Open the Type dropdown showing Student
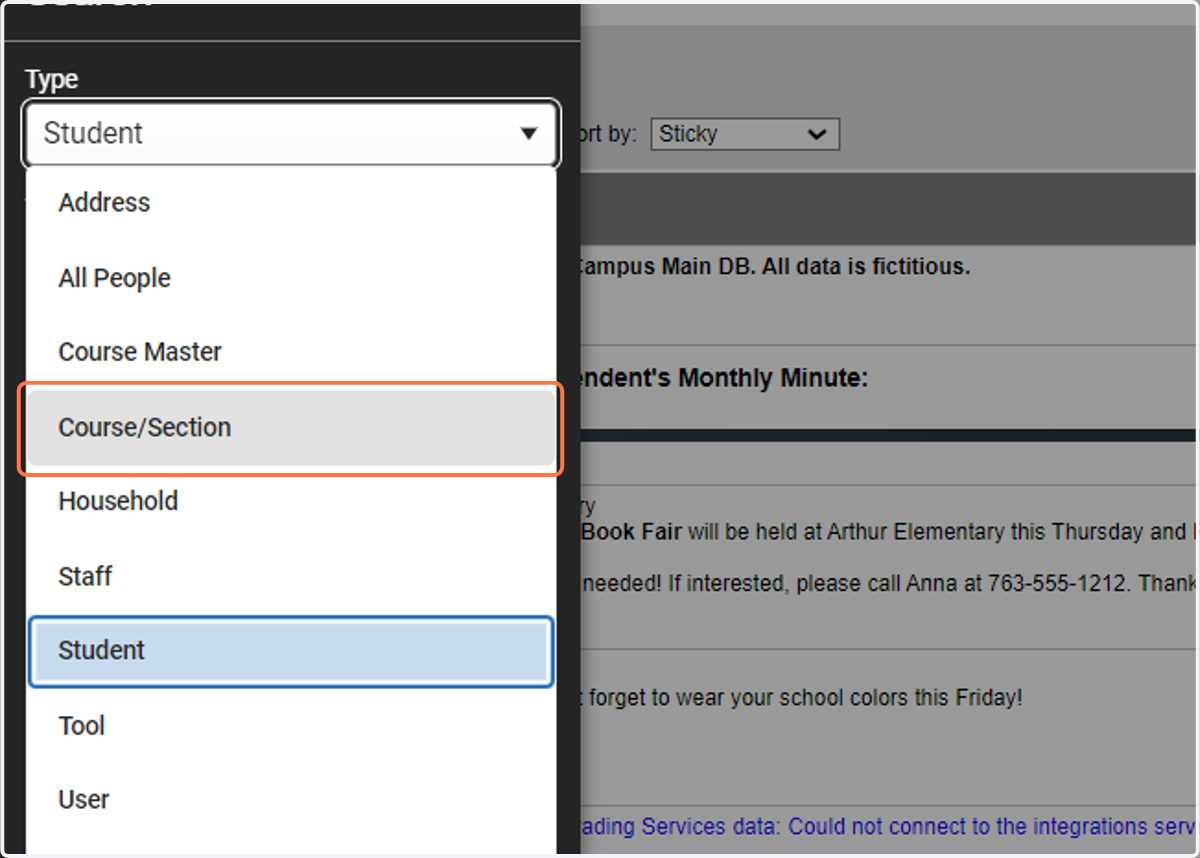The width and height of the screenshot is (1200, 858). 290,133
